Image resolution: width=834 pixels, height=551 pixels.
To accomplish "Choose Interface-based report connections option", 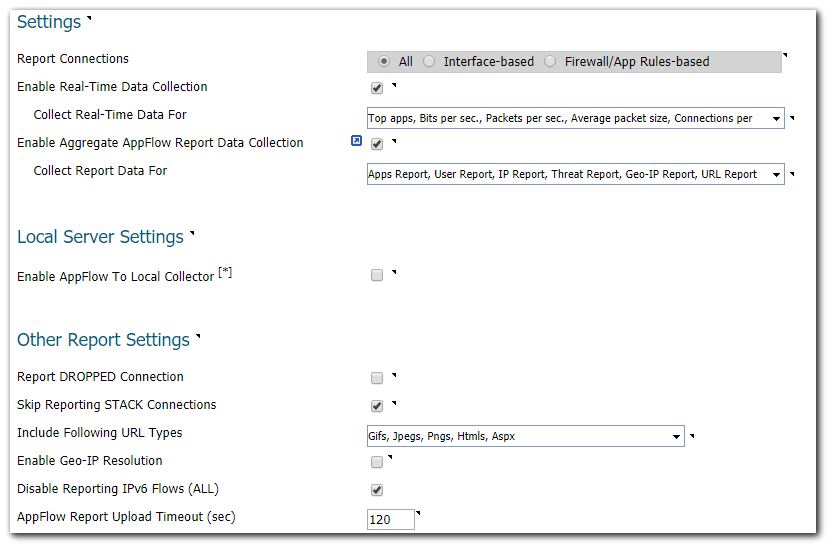I will coord(429,62).
